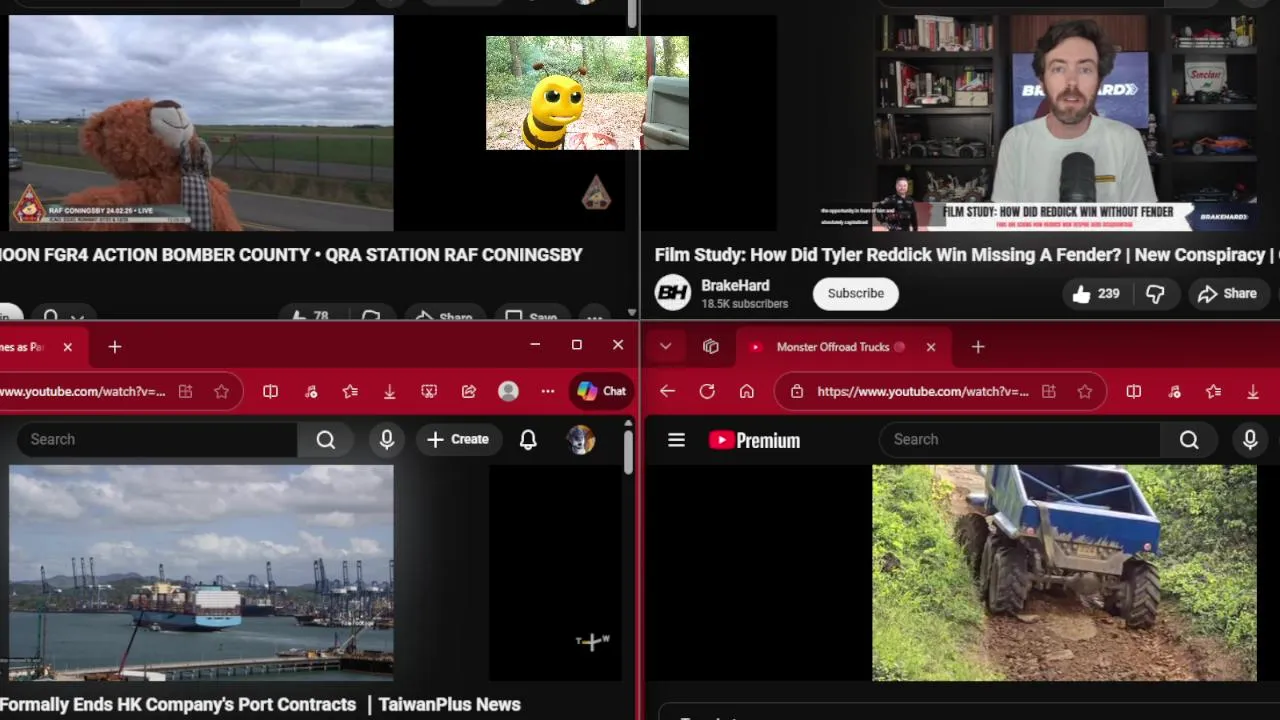This screenshot has height=720, width=1280.
Task: Open tab search dropdown in Monster Offroad window
Action: (x=665, y=347)
